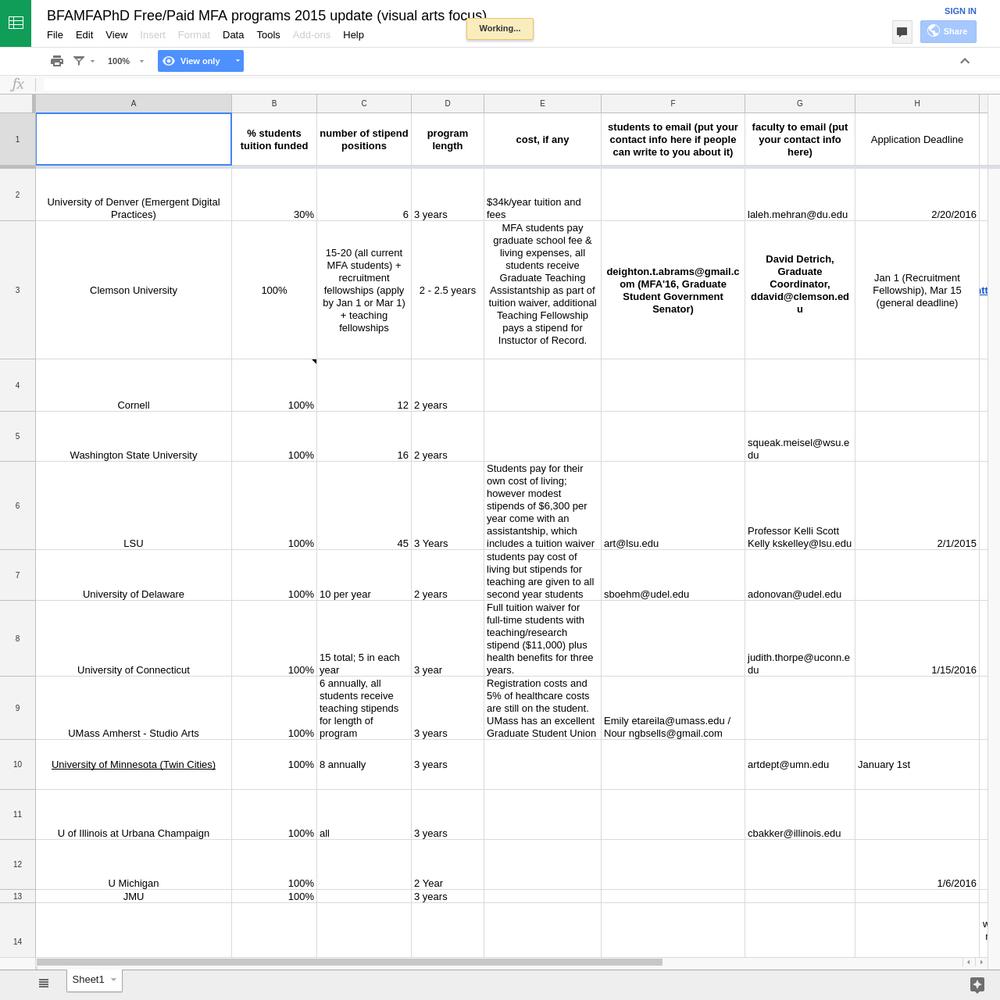The width and height of the screenshot is (1000, 1000).
Task: Select row 3 header
Action: pos(17,290)
